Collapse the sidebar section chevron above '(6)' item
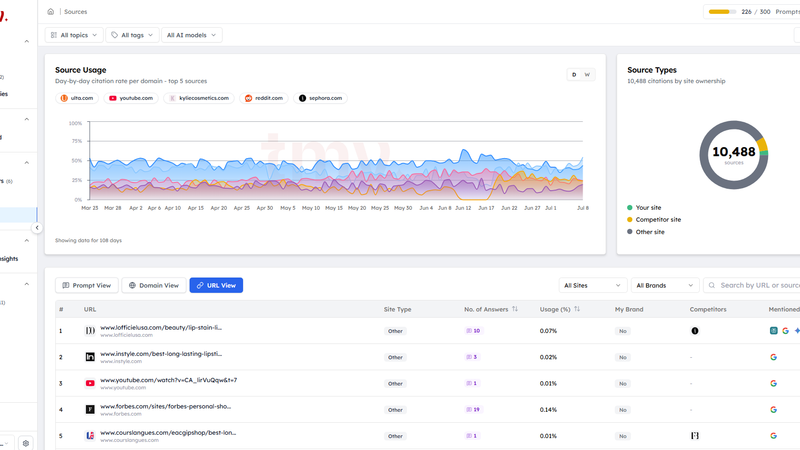The height and width of the screenshot is (450, 800). [27, 163]
